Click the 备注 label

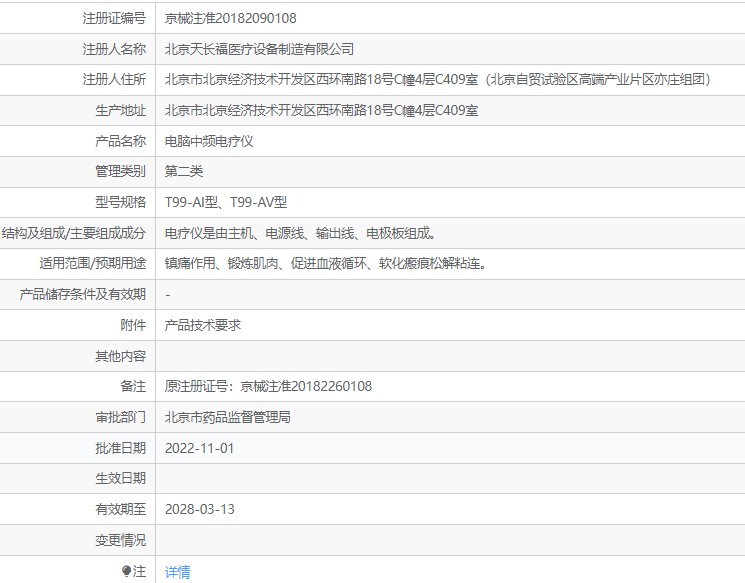tap(133, 386)
